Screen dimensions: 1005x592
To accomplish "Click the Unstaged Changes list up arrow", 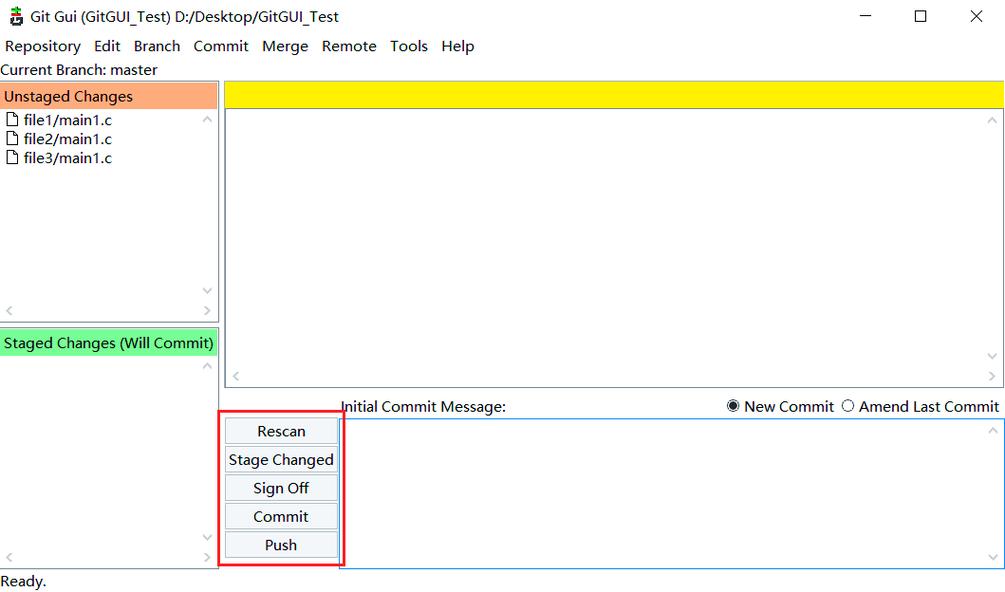I will click(207, 119).
